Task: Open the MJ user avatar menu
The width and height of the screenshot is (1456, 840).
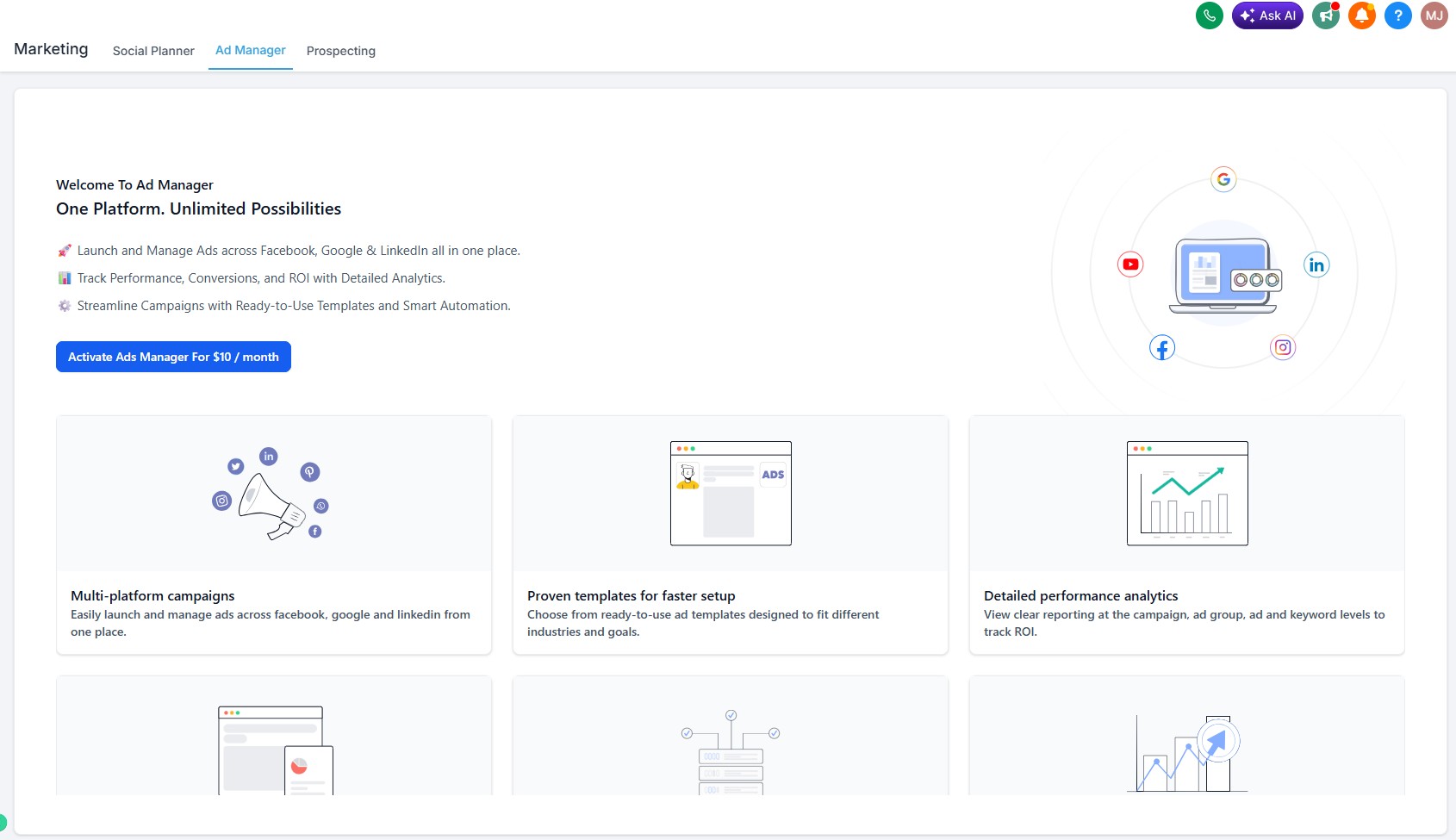Action: pos(1434,16)
